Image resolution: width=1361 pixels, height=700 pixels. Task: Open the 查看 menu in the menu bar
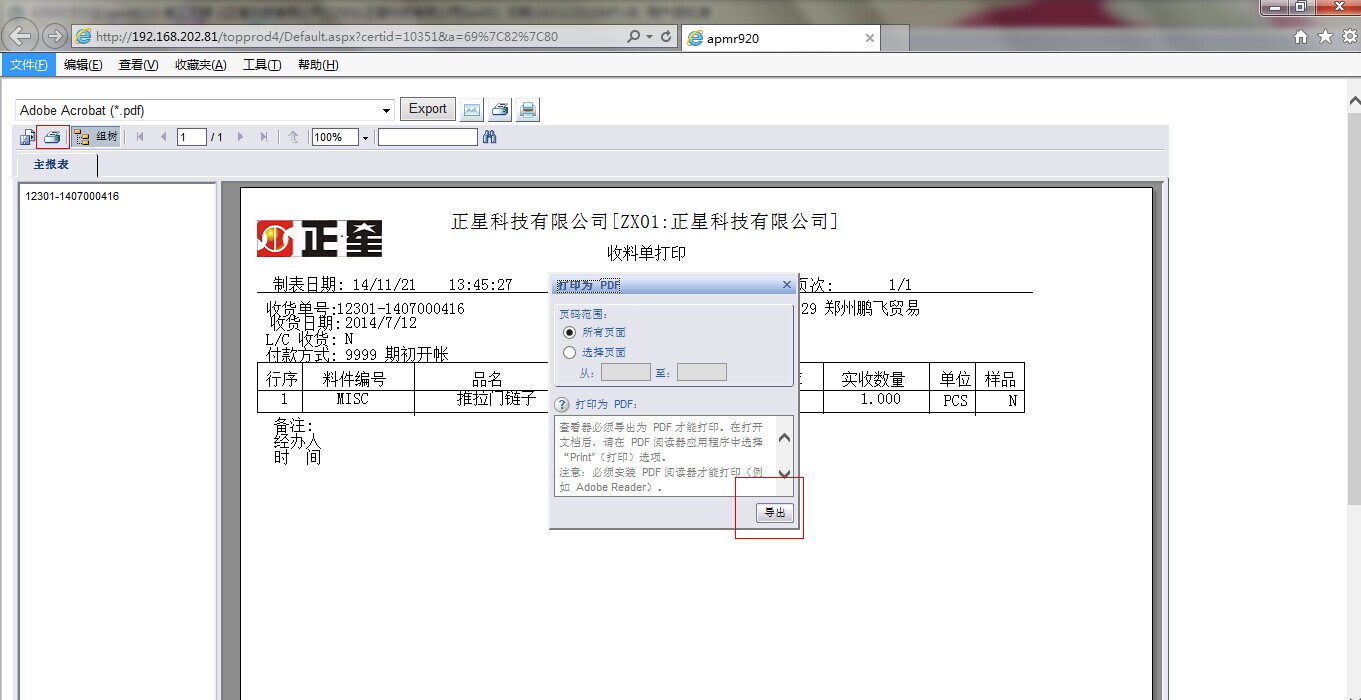point(138,64)
